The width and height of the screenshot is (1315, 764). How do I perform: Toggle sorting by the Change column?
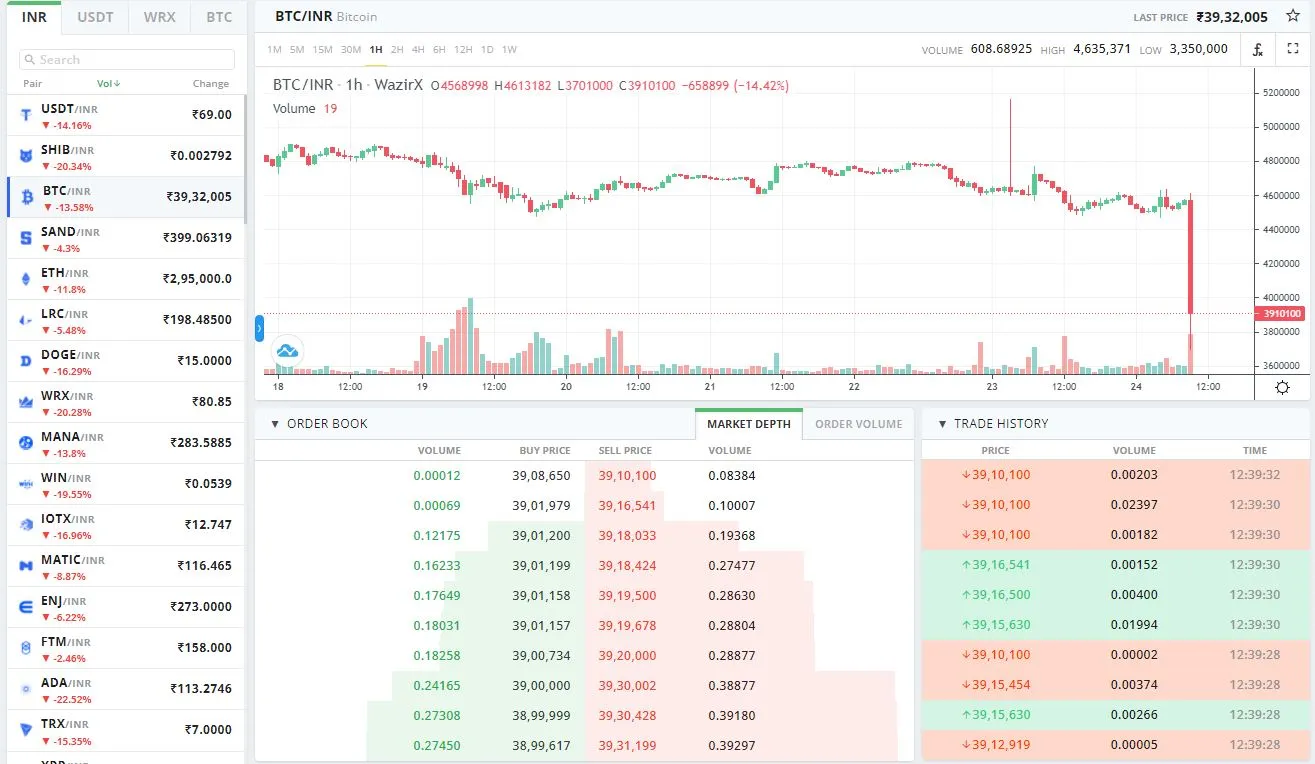click(x=211, y=84)
